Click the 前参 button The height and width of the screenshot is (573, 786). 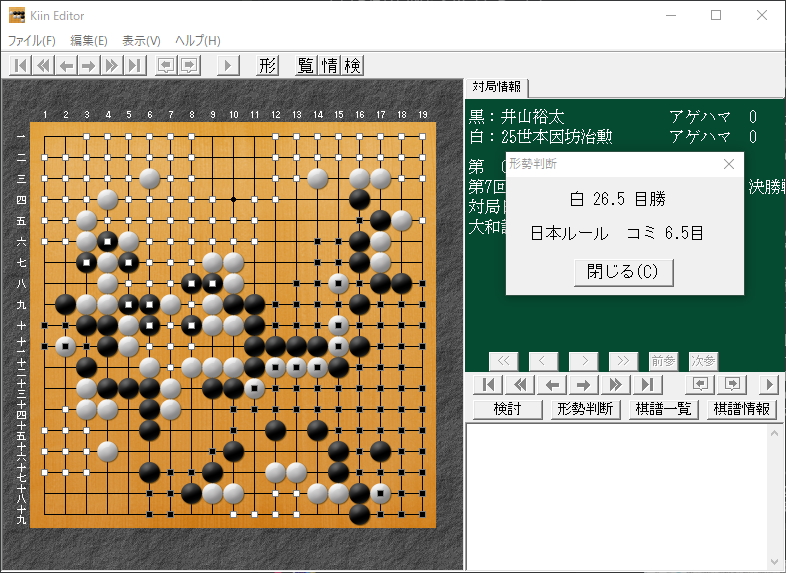click(x=663, y=361)
